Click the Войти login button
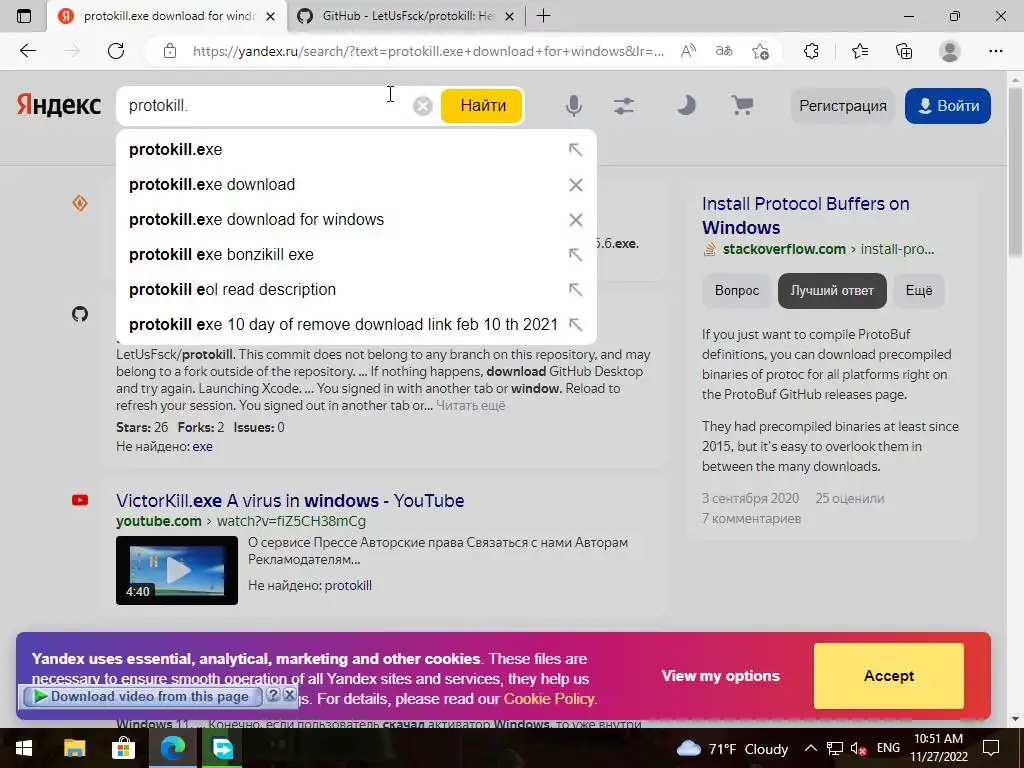Image resolution: width=1024 pixels, height=768 pixels. click(x=948, y=106)
